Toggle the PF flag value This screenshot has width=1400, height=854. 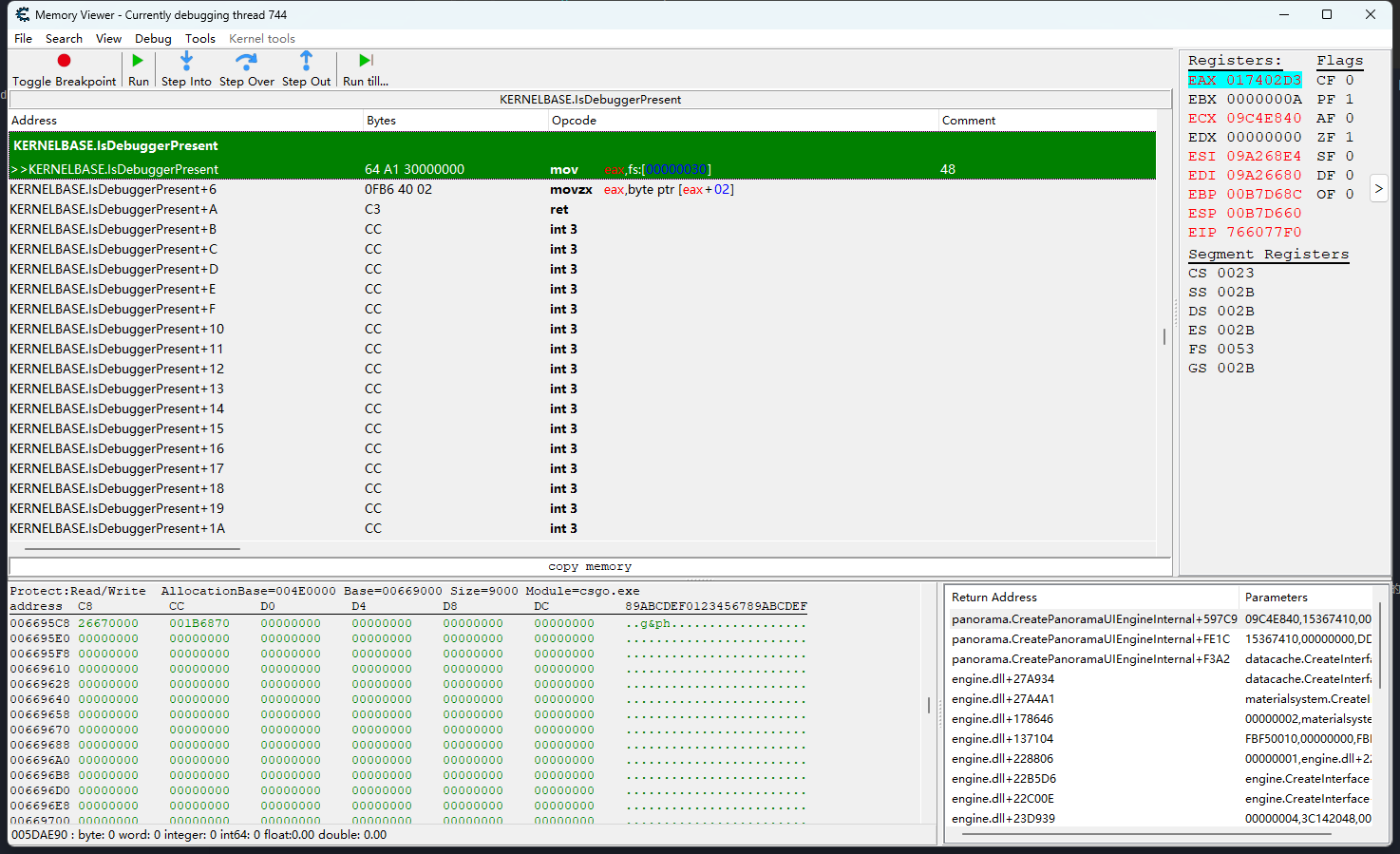pos(1350,100)
